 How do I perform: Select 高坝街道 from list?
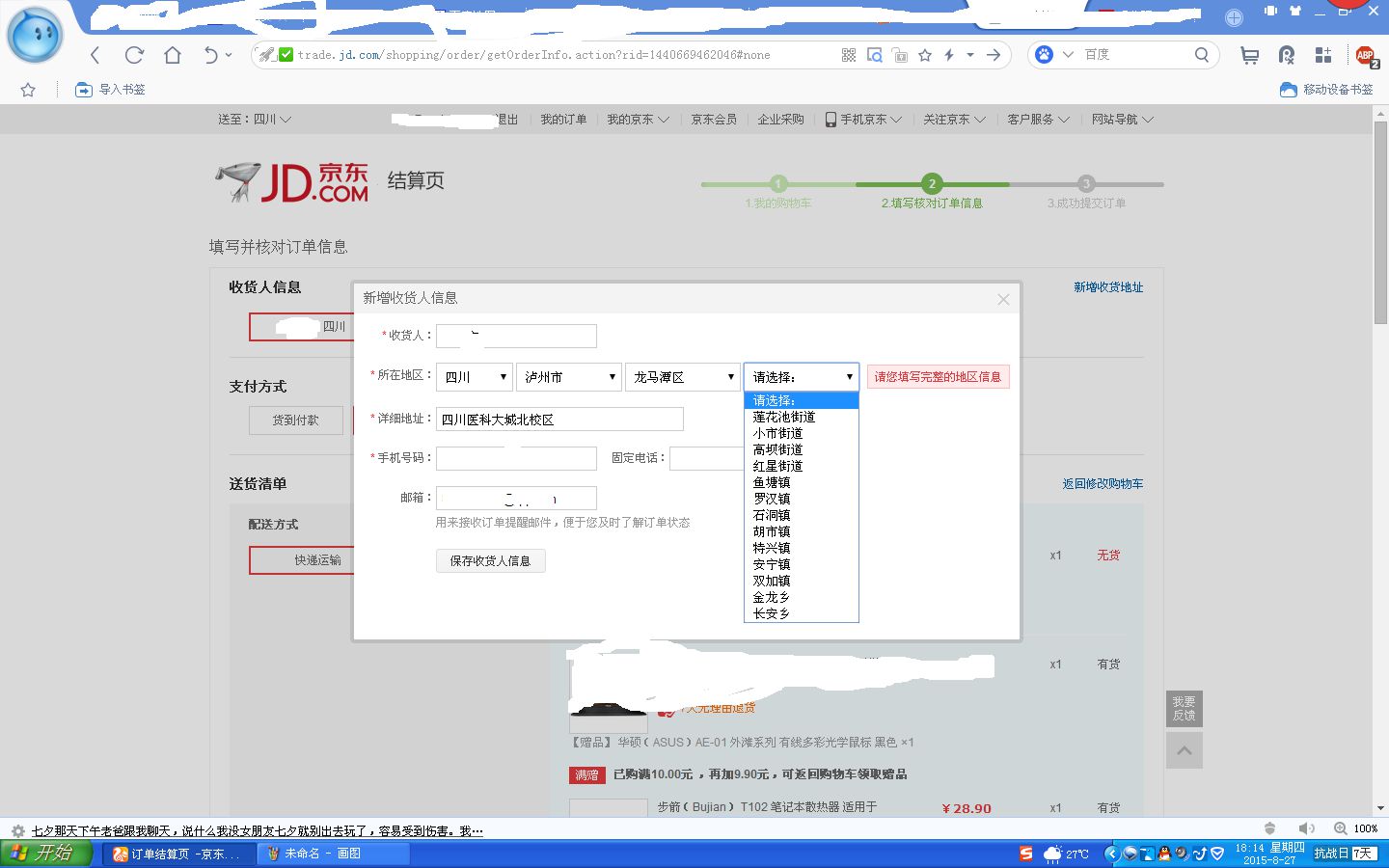tap(801, 449)
